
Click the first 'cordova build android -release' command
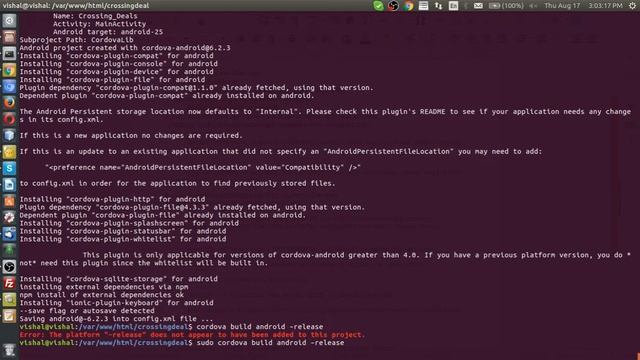[x=260, y=327]
